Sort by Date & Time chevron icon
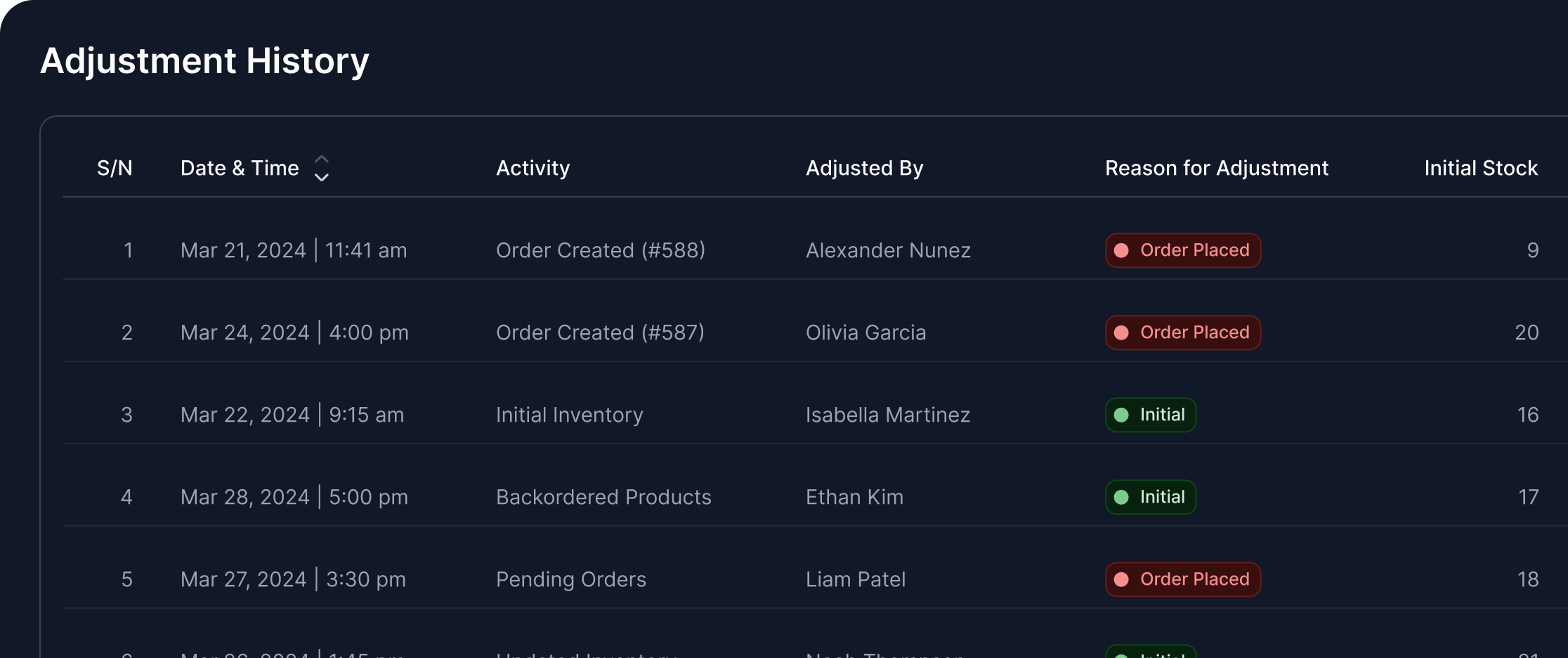1568x658 pixels. coord(321,169)
